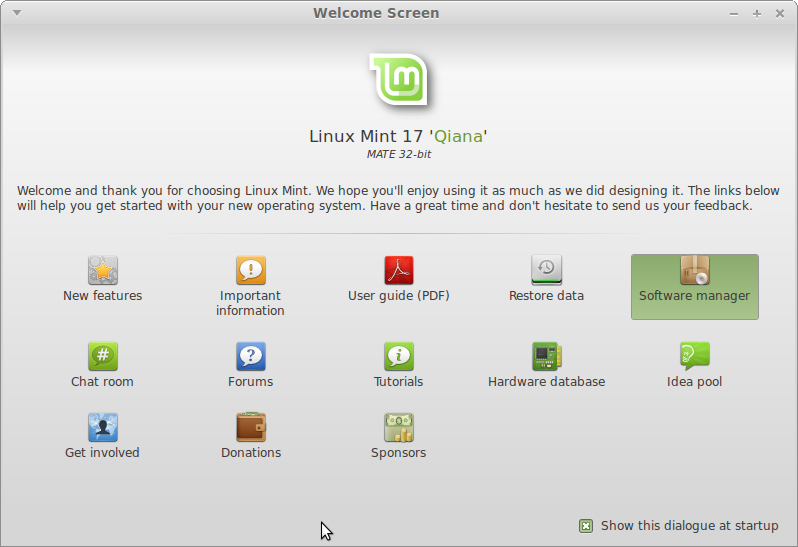Click the Donations label
Viewport: 798px width, 547px height.
(x=251, y=452)
